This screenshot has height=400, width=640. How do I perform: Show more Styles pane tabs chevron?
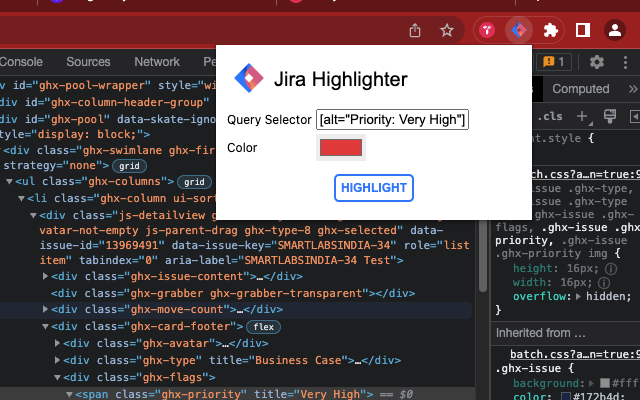(633, 89)
